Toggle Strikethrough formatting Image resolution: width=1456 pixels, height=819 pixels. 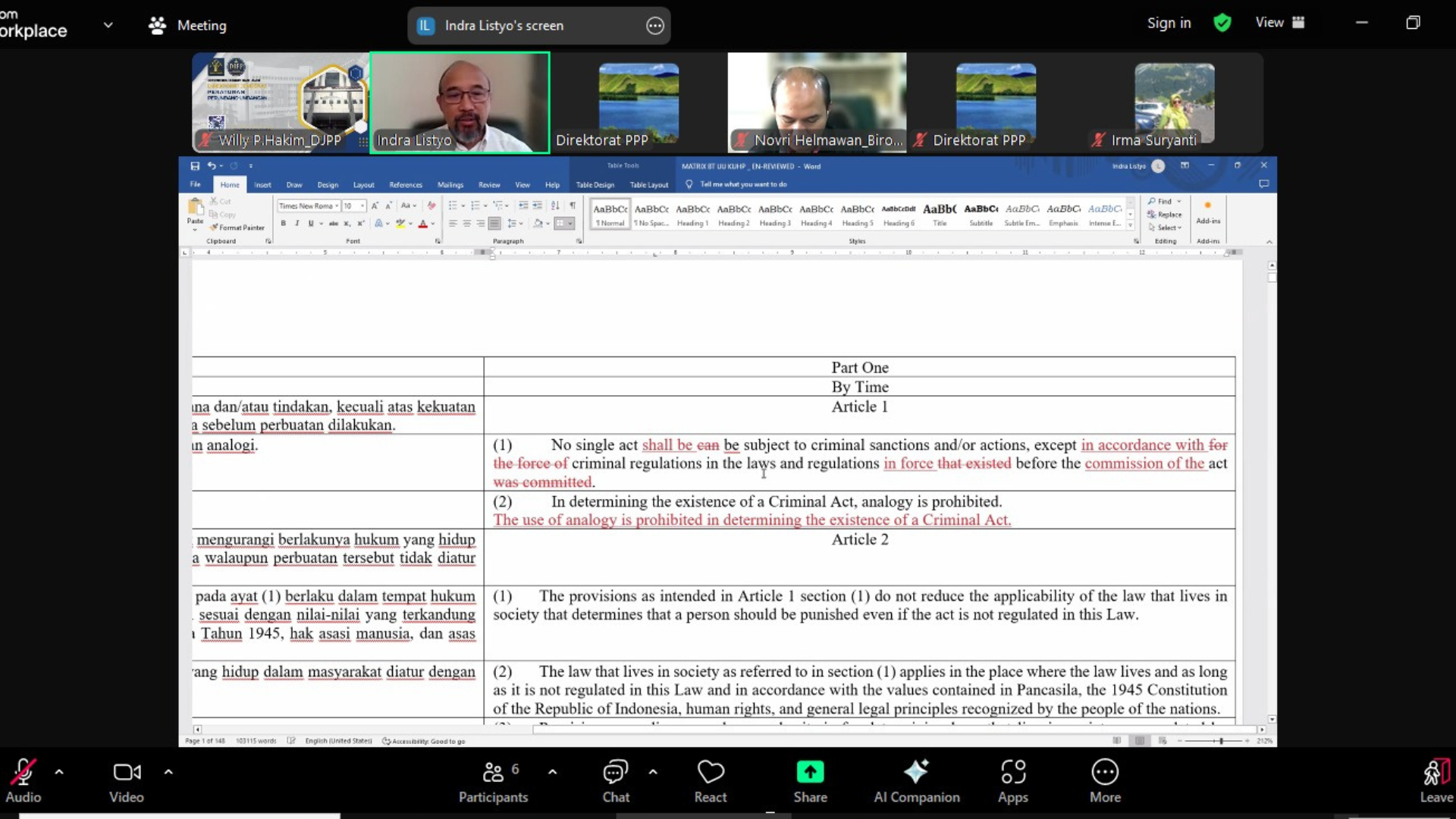(x=334, y=223)
